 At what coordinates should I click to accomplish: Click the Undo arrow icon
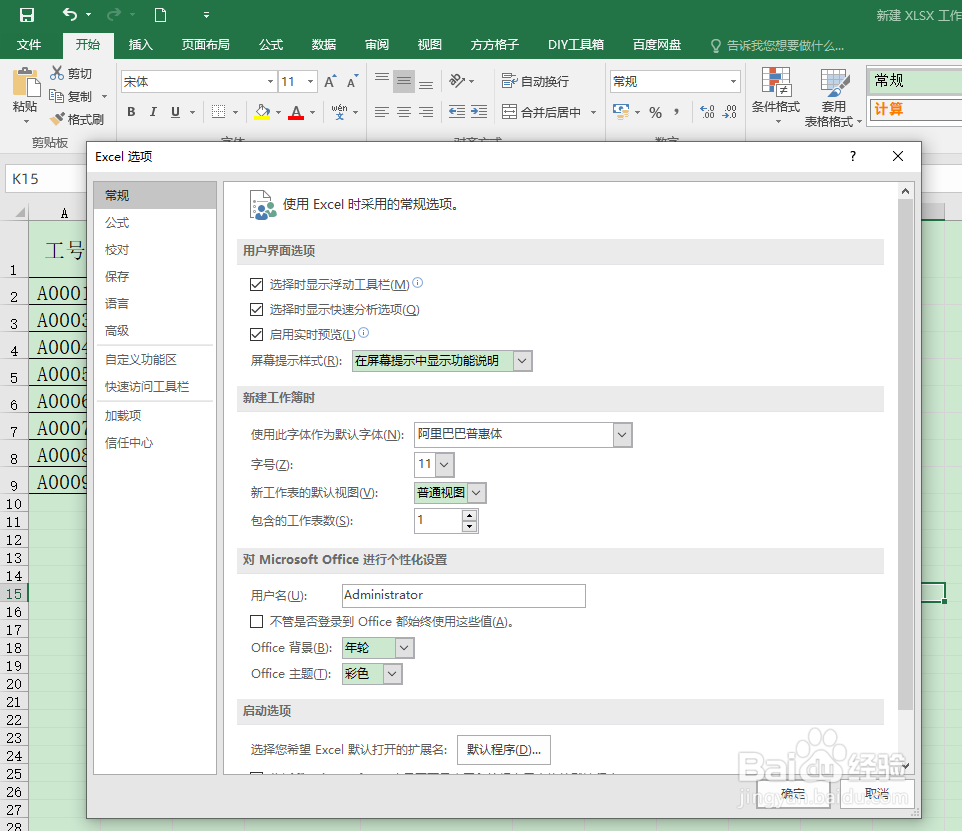tap(71, 14)
